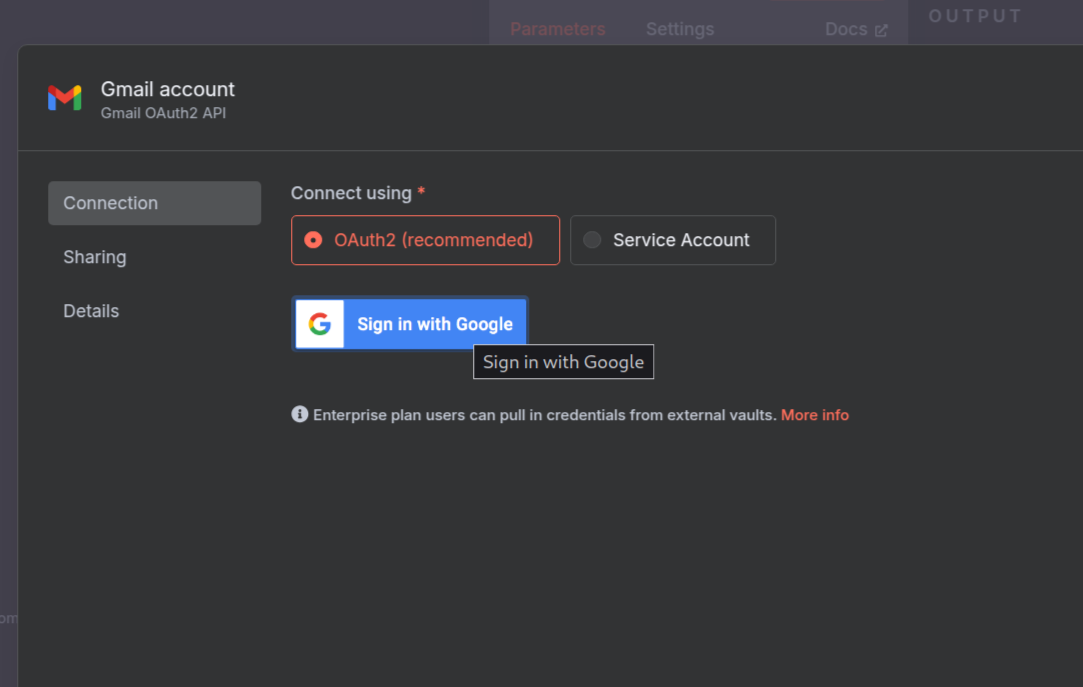Click the Google G logo
The image size is (1083, 687).
[320, 324]
